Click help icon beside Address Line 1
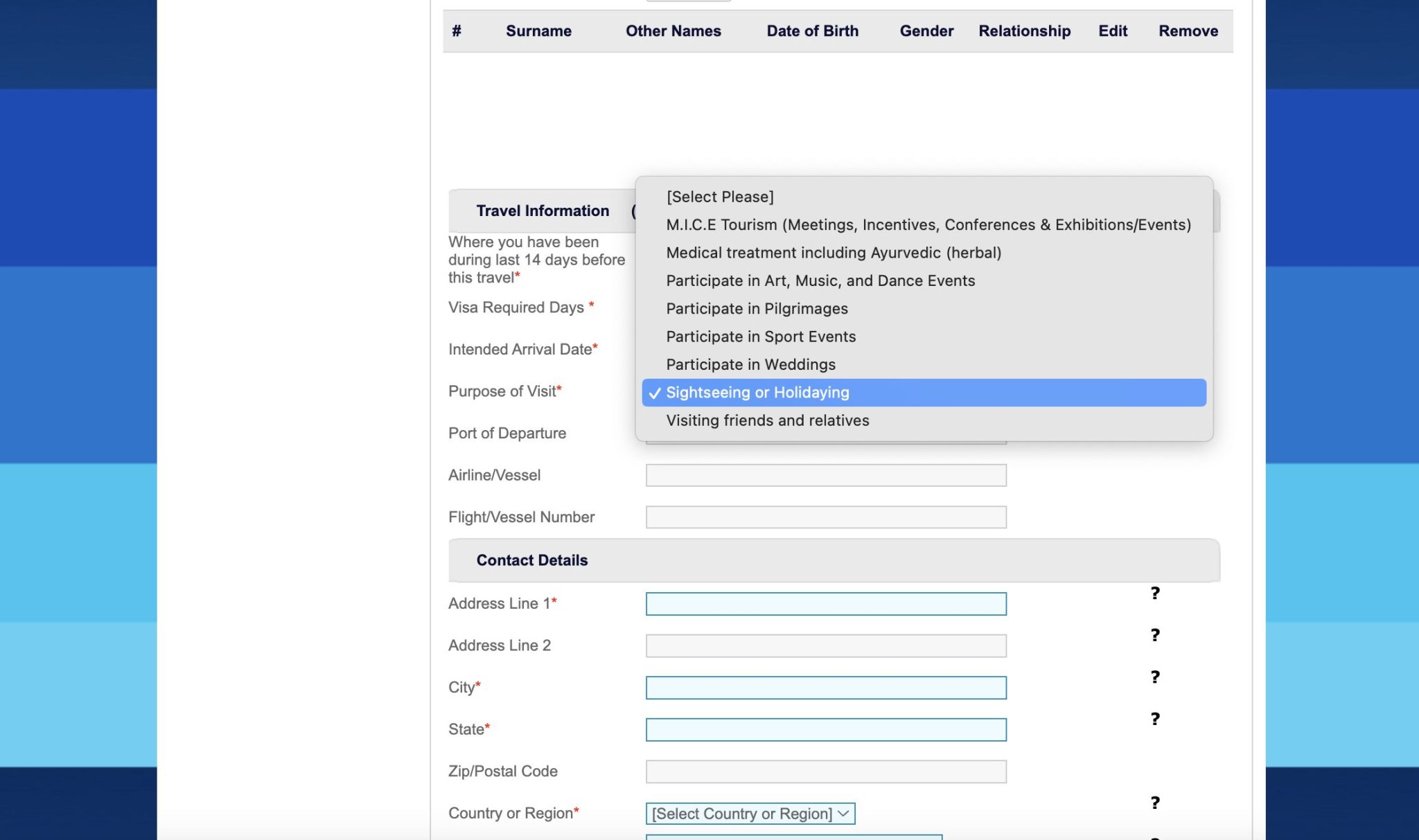Image resolution: width=1419 pixels, height=840 pixels. [1155, 593]
